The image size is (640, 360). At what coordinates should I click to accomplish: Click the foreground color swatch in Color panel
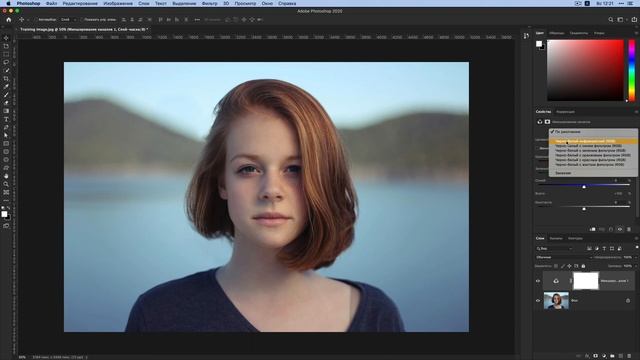point(539,43)
